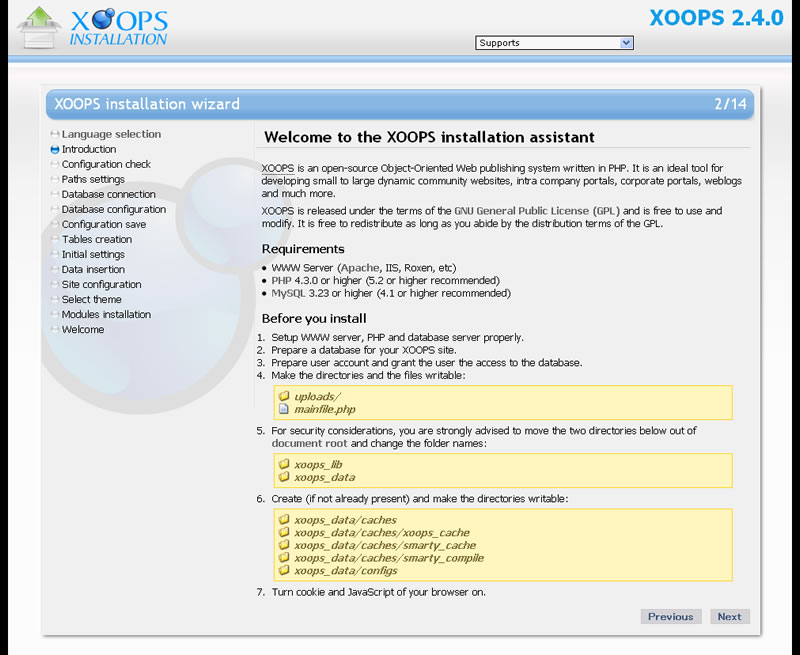Click the XOOPS Installation logo

(x=118, y=28)
